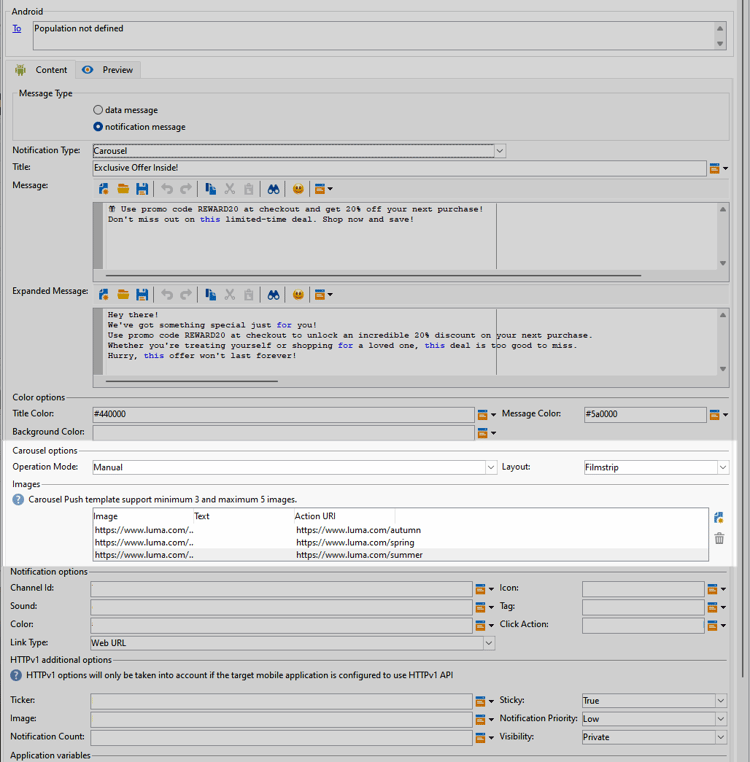Open the Sticky dropdown set to True
750x762 pixels.
click(721, 701)
